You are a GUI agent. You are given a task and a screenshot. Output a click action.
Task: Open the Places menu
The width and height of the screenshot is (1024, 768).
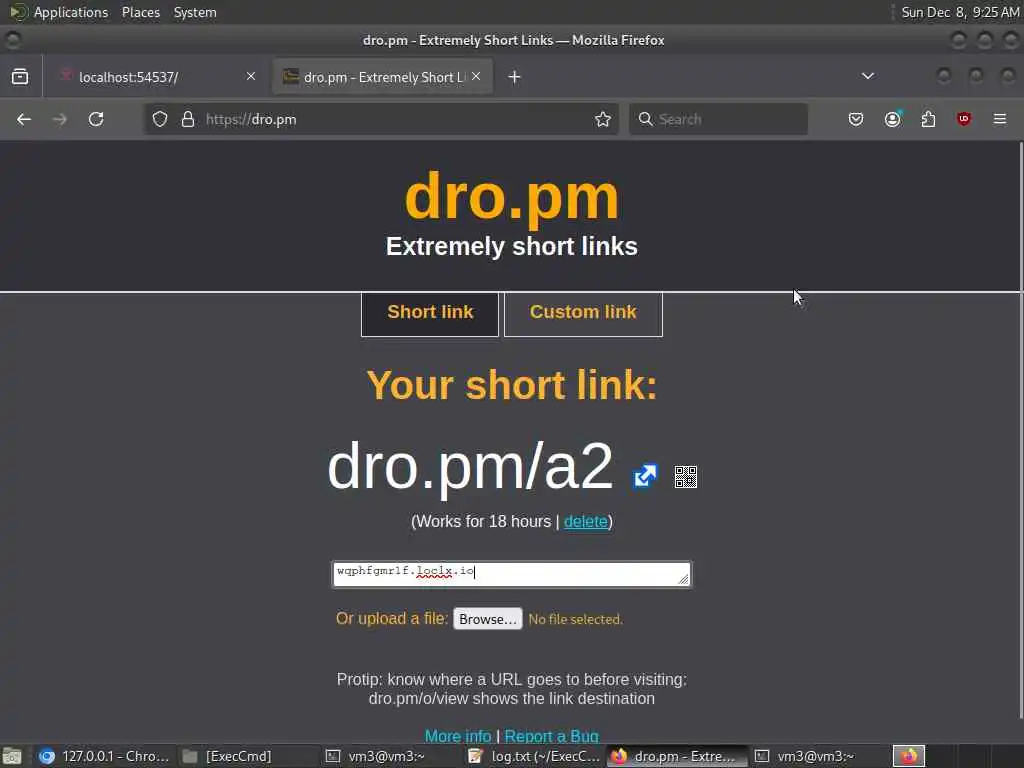140,12
